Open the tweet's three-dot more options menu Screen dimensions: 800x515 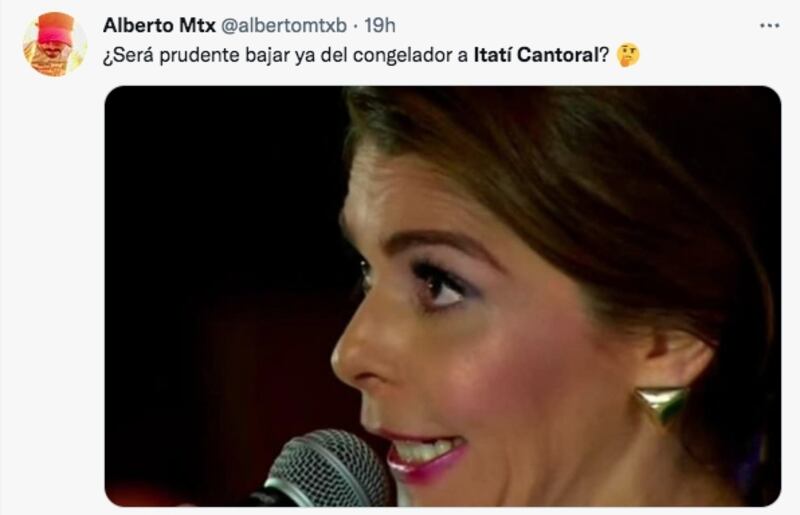[769, 25]
